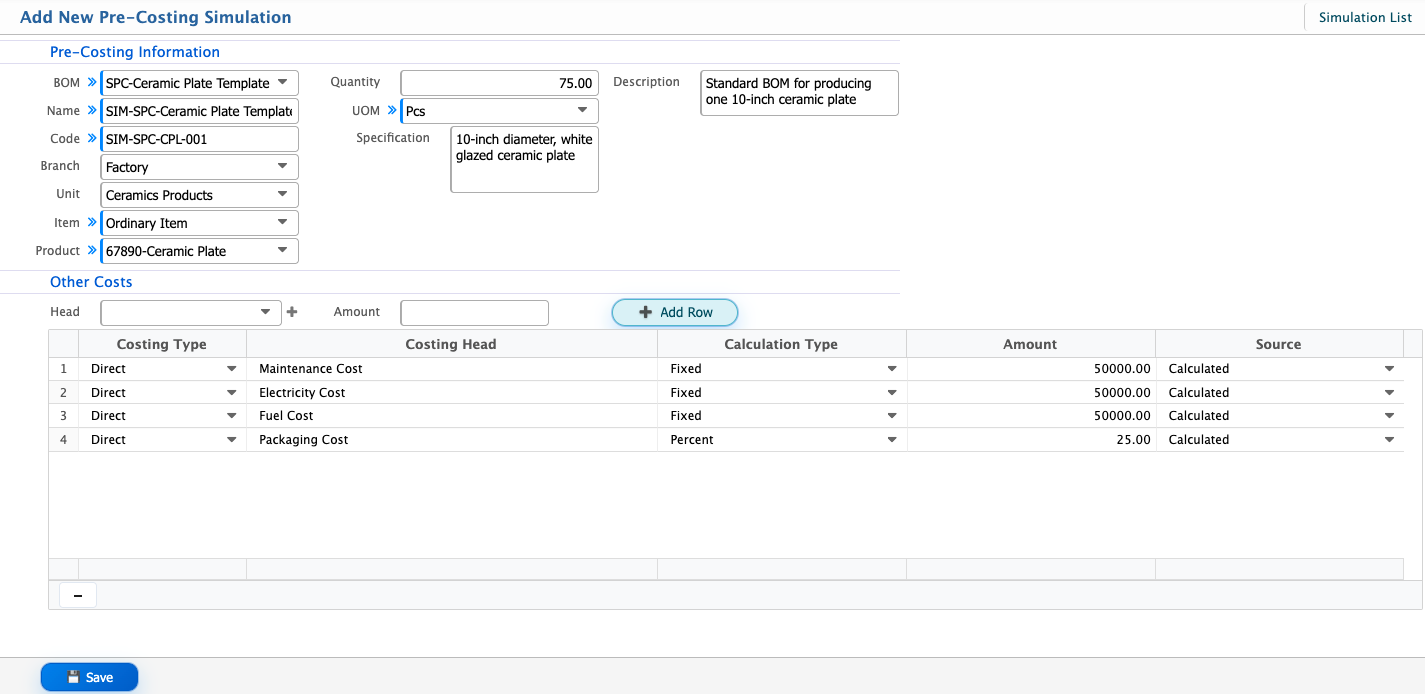Click the Amount input in Other Costs

point(475,313)
